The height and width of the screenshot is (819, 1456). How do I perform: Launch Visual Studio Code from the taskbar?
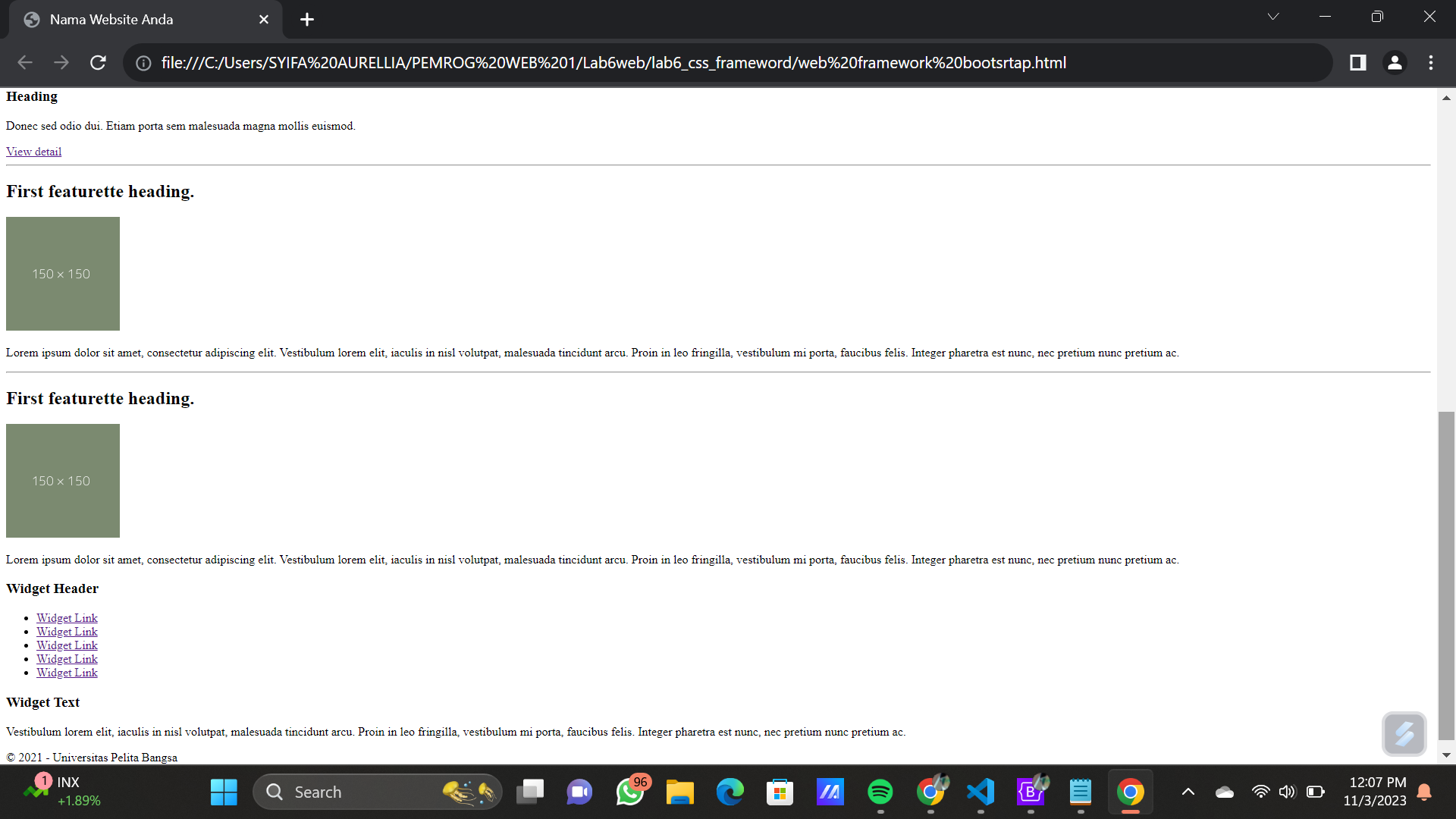coord(981,792)
